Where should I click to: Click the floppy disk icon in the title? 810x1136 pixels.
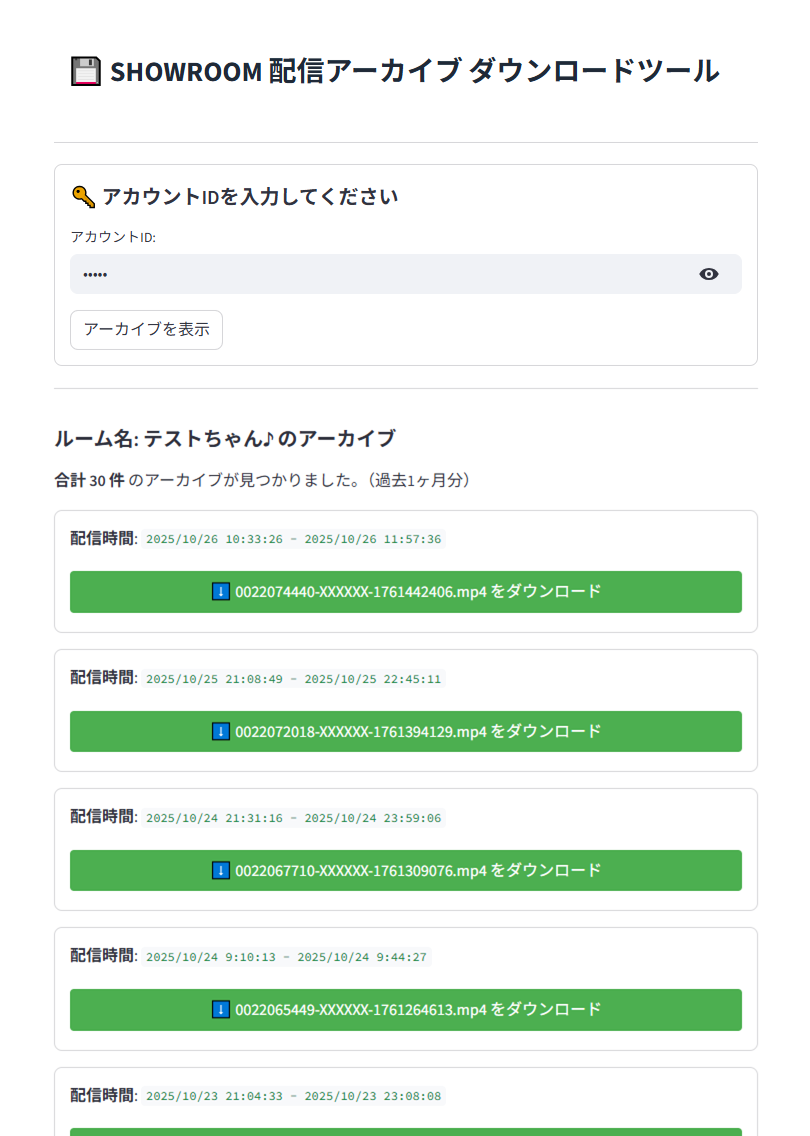[86, 72]
